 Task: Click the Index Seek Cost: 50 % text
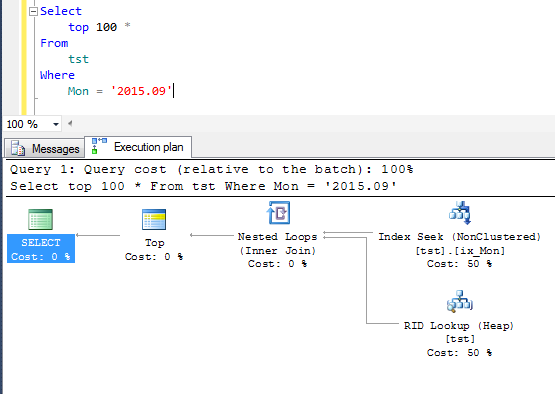(x=459, y=264)
